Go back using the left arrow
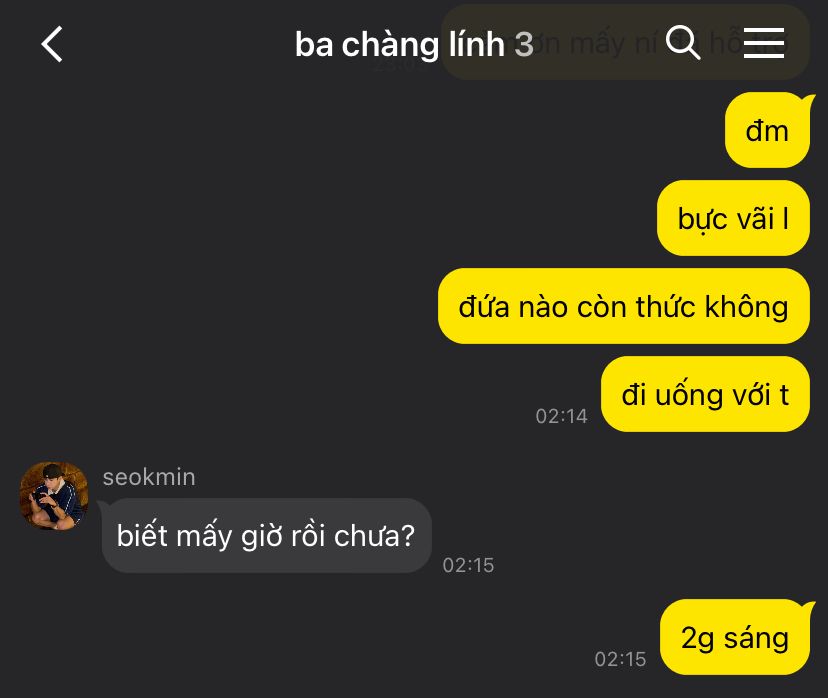This screenshot has height=698, width=828. (52, 44)
